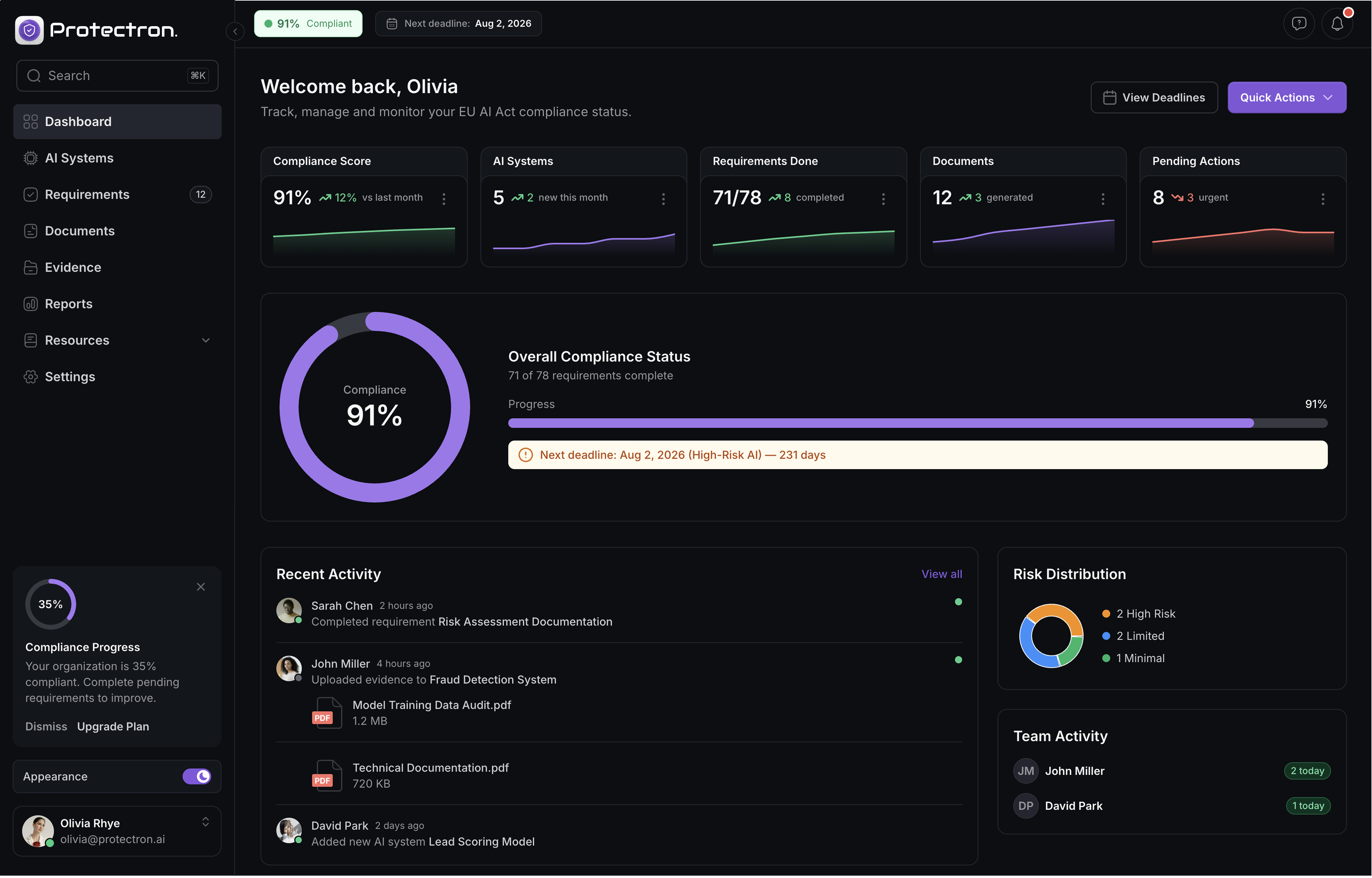Click the View Deadlines button

coord(1154,97)
